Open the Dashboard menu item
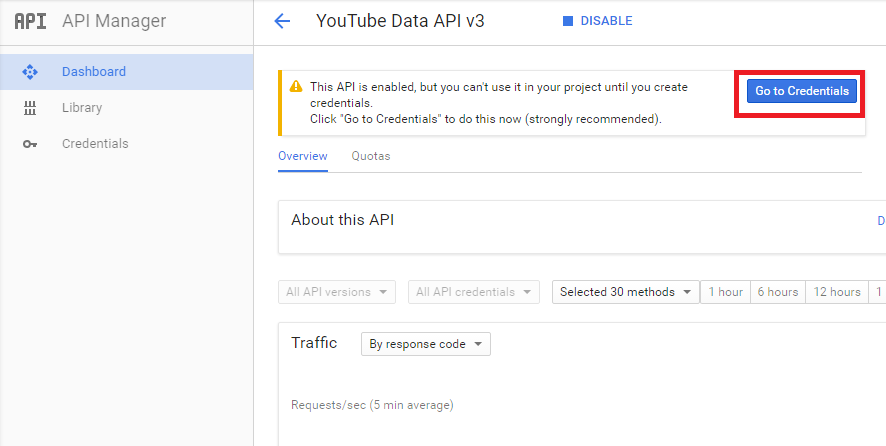Image resolution: width=886 pixels, height=446 pixels. point(94,72)
